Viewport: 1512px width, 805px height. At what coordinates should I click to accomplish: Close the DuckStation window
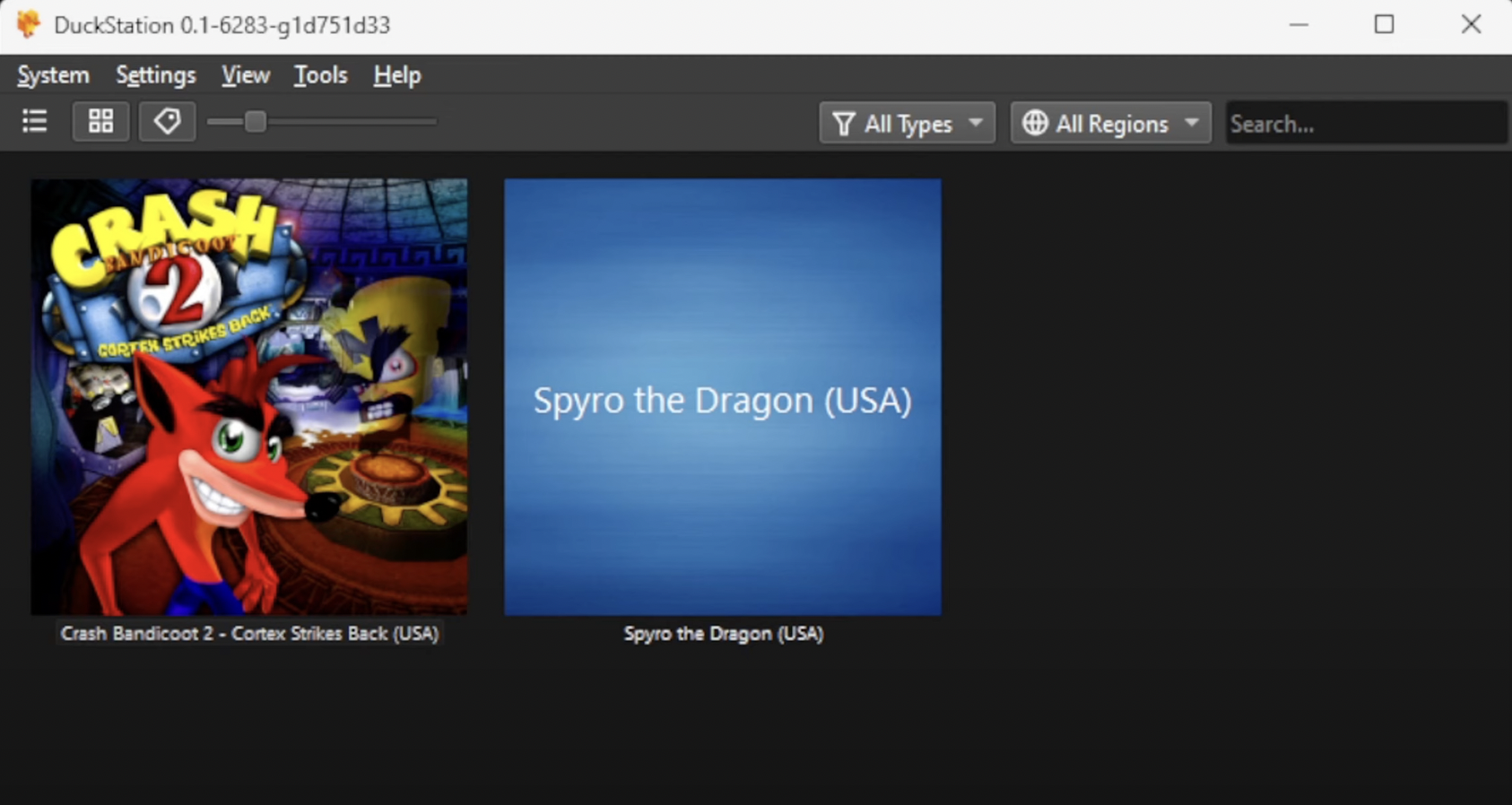tap(1471, 24)
